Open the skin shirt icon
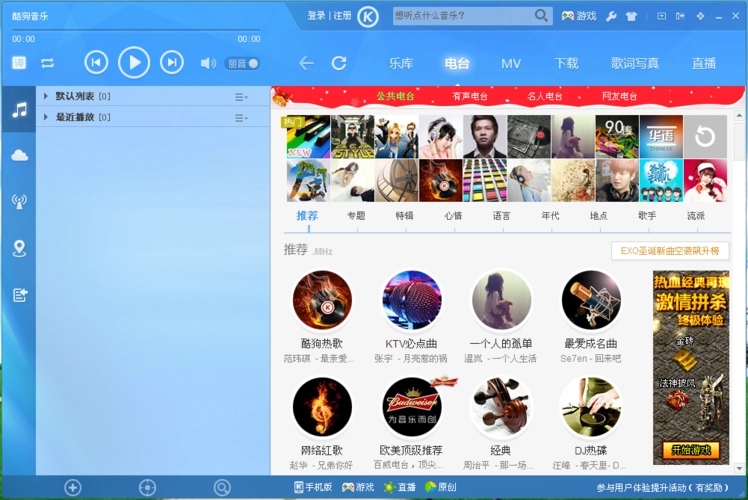 pos(631,17)
